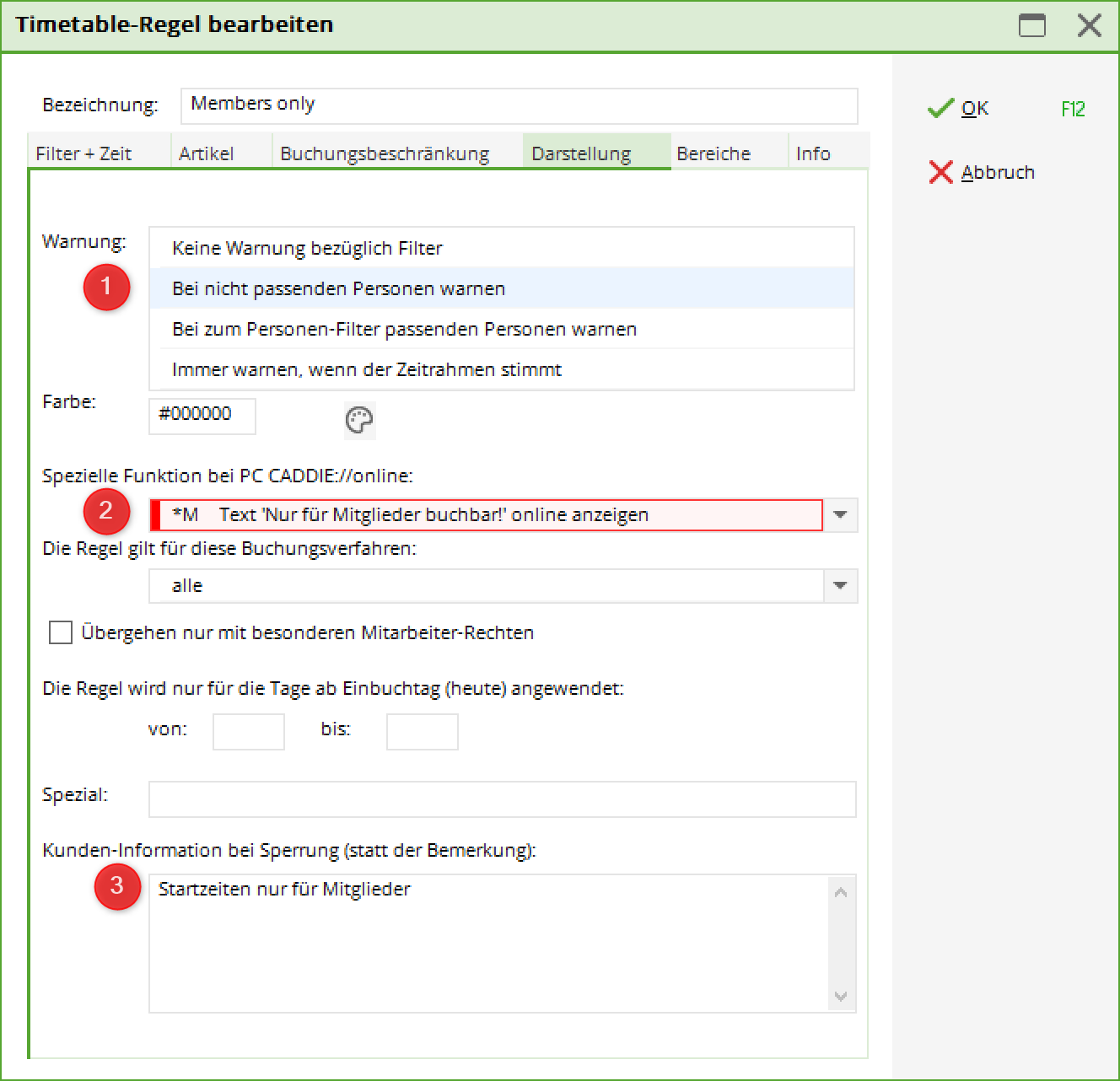Click the Bezeichnung 'Members only' text field
1120x1081 pixels.
click(x=519, y=105)
